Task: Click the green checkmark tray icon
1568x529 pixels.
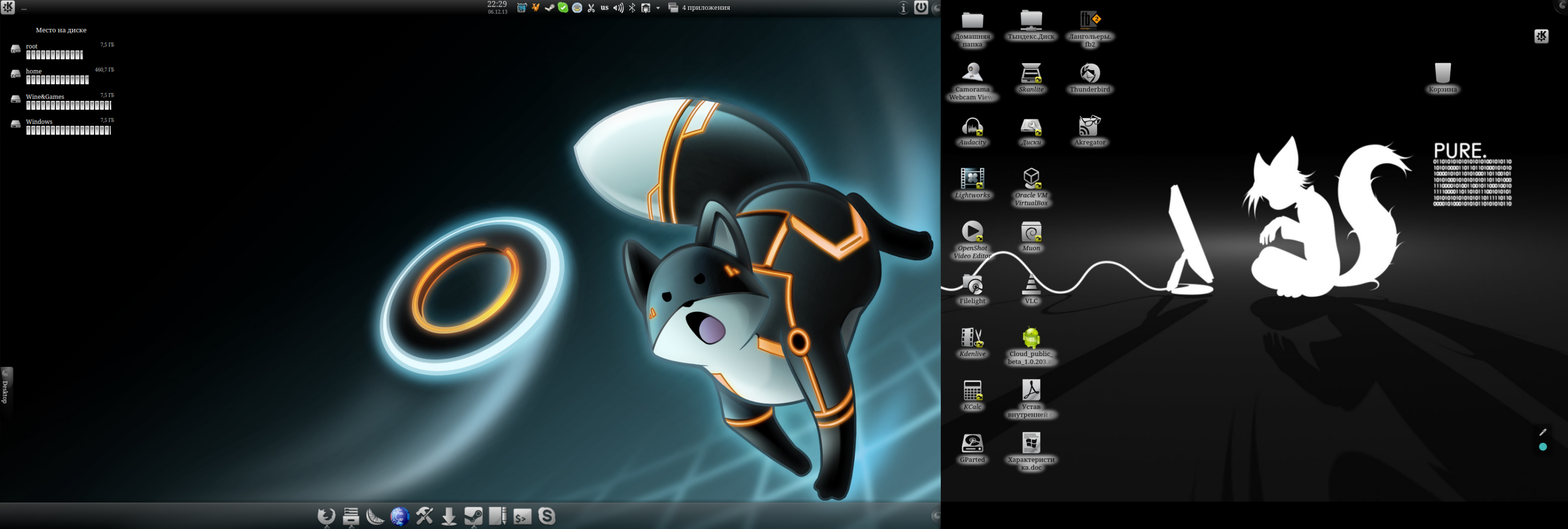Action: pyautogui.click(x=563, y=8)
